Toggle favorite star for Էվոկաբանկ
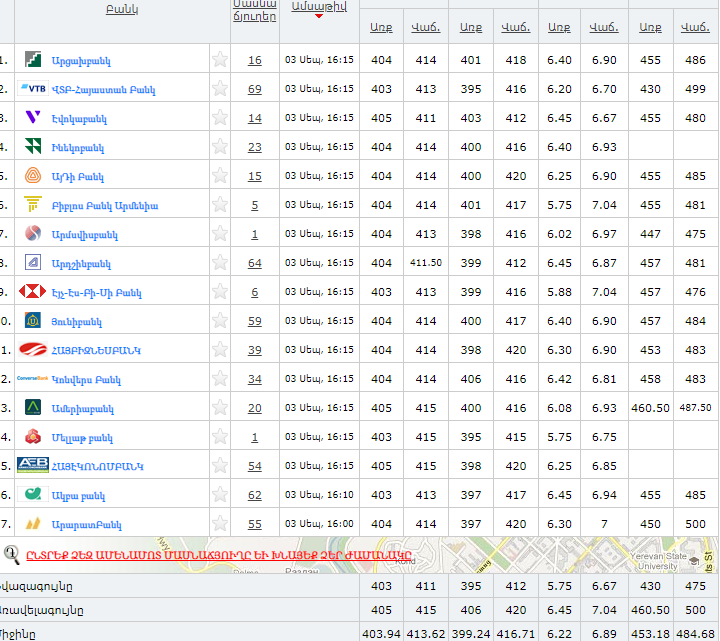The image size is (720, 641). tap(220, 117)
